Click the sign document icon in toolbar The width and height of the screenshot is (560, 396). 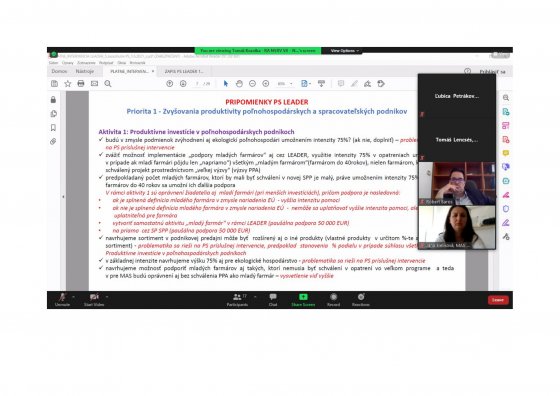[x=368, y=84]
